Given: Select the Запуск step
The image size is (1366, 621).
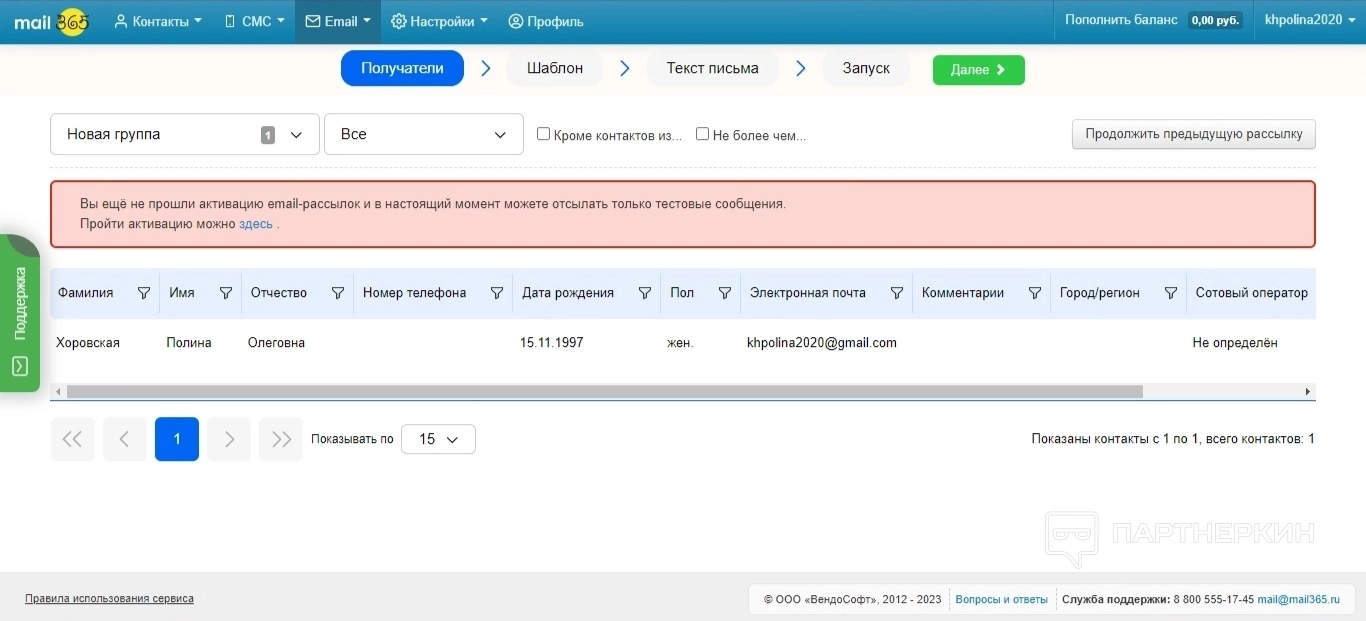Looking at the screenshot, I should tap(866, 68).
